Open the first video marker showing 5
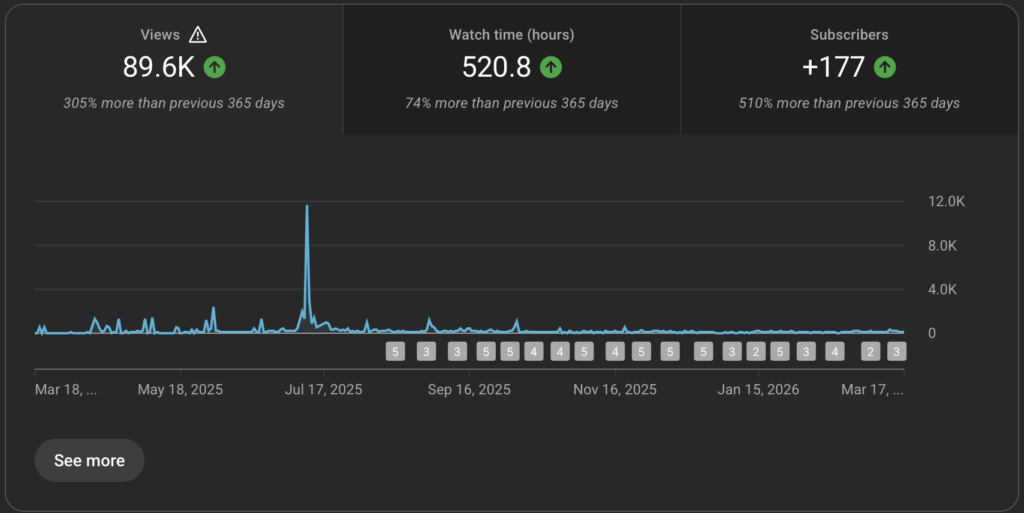Viewport: 1024px width, 513px height. (395, 351)
